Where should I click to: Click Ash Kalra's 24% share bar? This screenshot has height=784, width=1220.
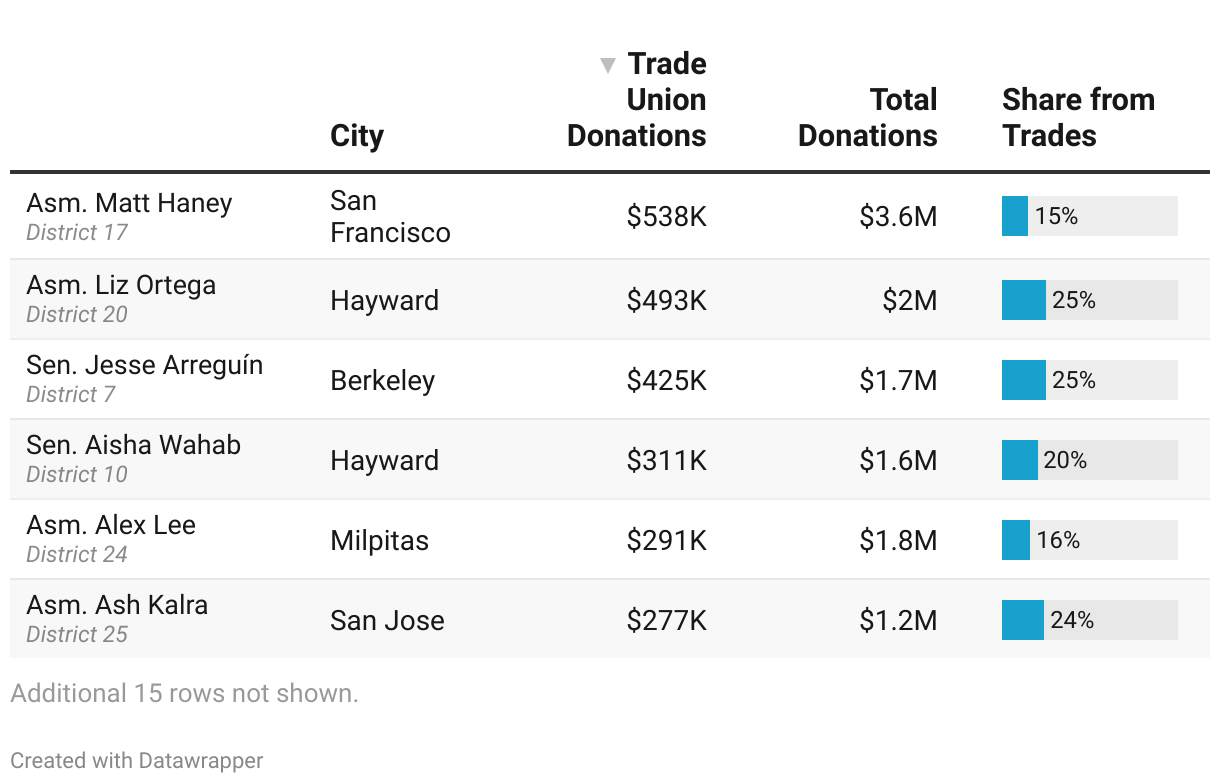coord(1023,620)
